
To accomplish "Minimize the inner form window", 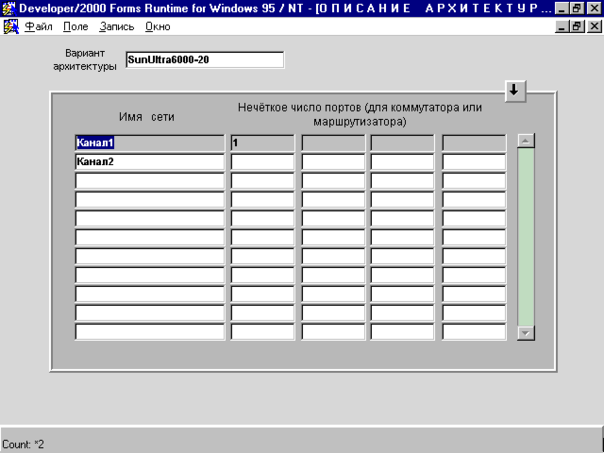I will click(x=562, y=27).
